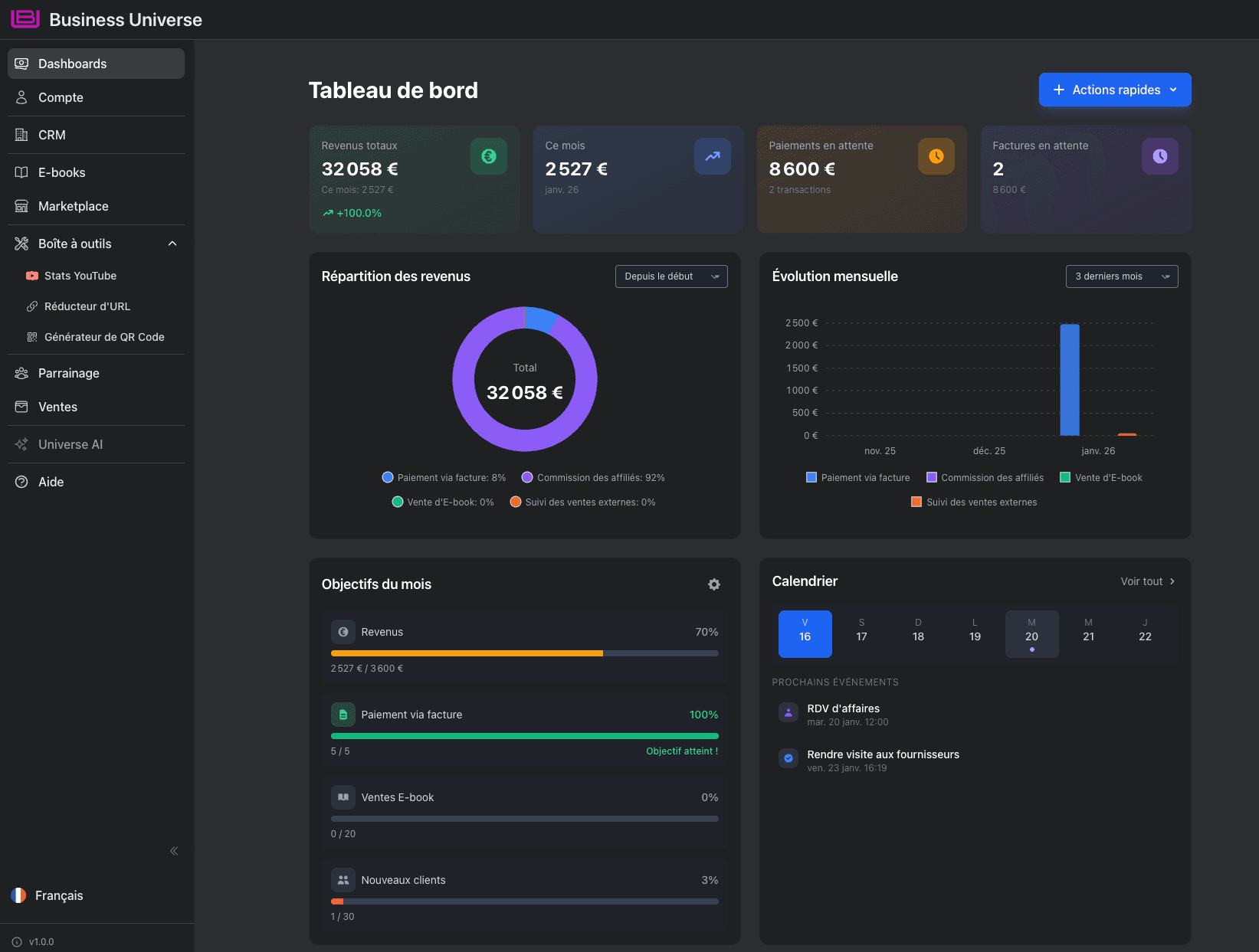Open the Depuis le début dropdown

tap(670, 276)
